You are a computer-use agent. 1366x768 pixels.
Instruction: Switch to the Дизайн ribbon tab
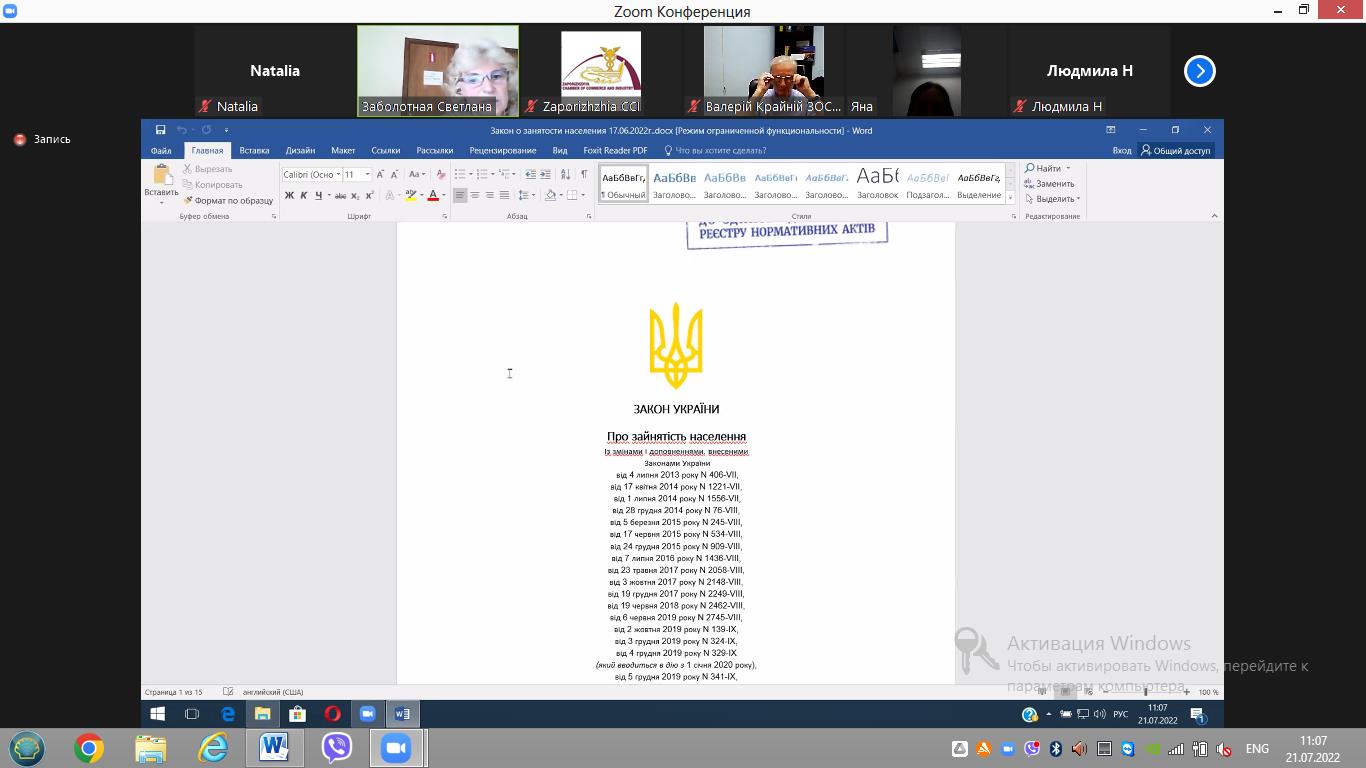point(300,151)
